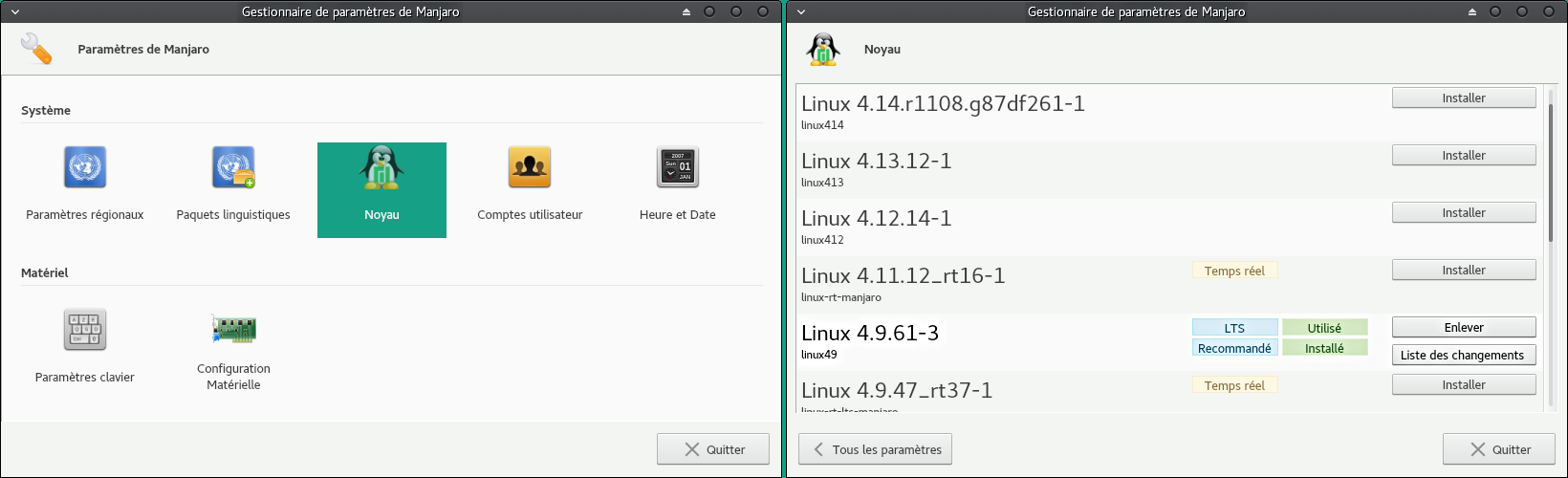This screenshot has height=478, width=1568.
Task: Install Linux 4.11.12_rt16-1 kernel
Action: coord(1464,270)
